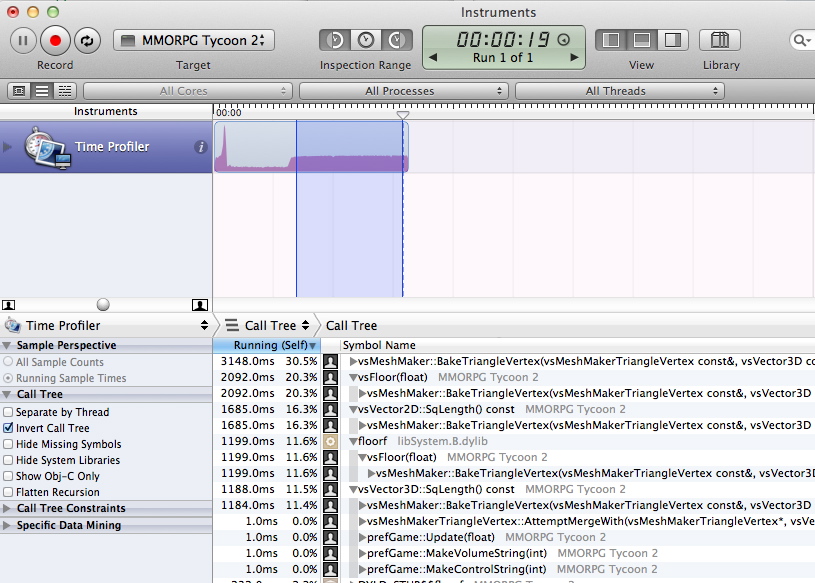This screenshot has height=583, width=815.
Task: Select the 1685.0ms 16.3% vsVector2D::SqLength row value
Action: pos(269,409)
